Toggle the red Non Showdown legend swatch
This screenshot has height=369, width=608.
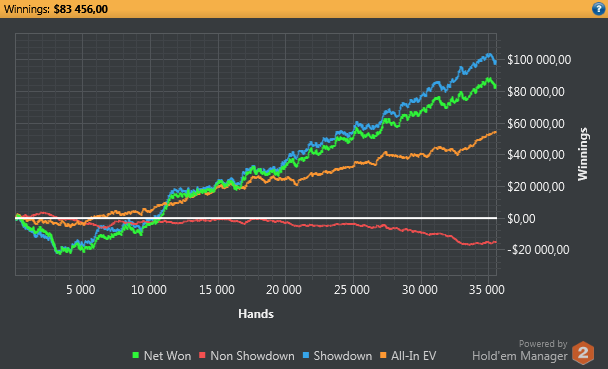point(202,355)
